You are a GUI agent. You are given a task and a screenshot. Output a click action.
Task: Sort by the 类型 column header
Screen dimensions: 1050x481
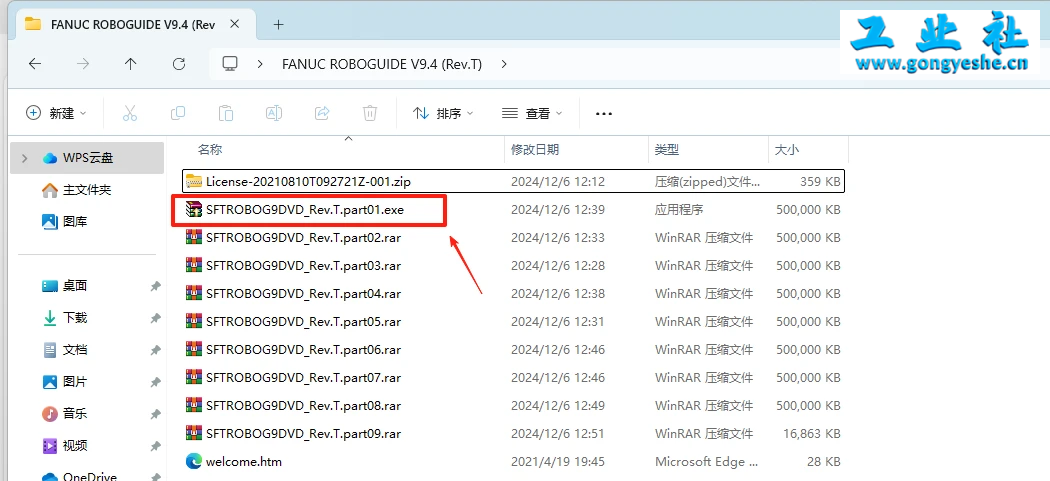tap(667, 149)
